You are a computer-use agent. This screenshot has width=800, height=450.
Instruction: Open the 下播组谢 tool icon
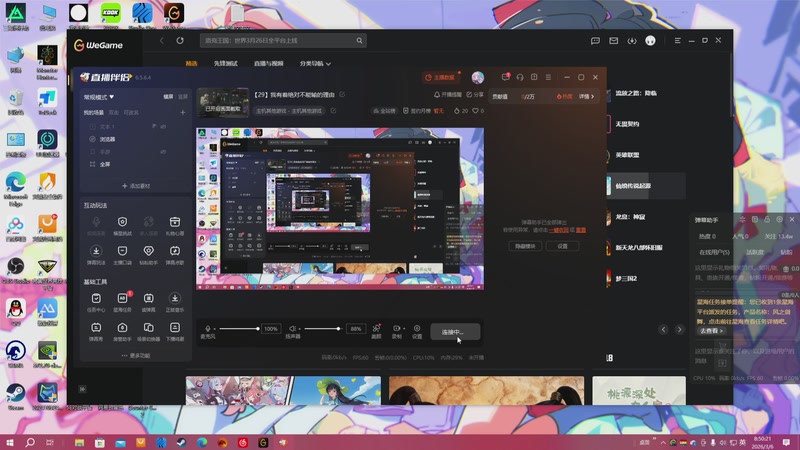click(x=174, y=328)
